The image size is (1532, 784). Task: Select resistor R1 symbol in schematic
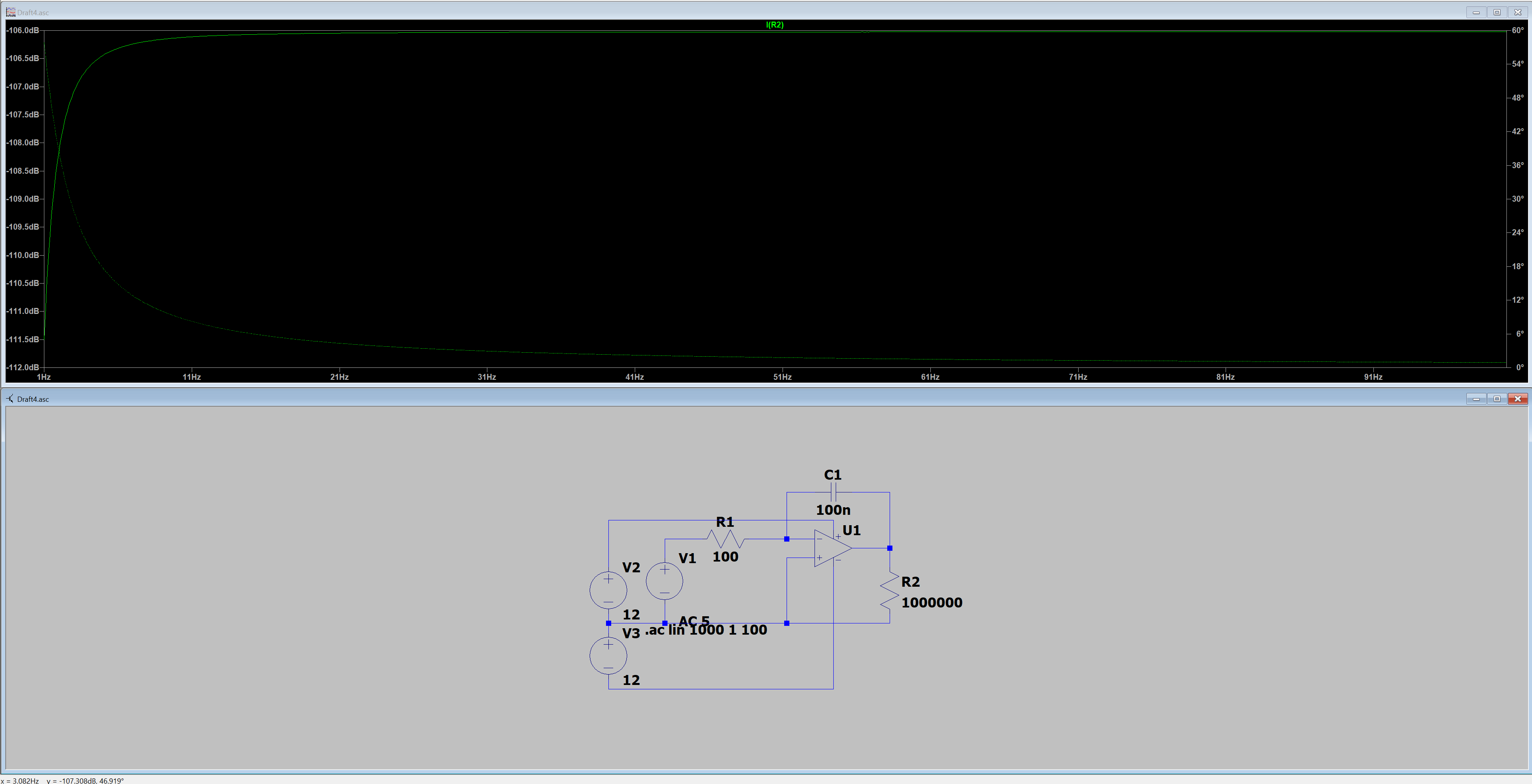coord(725,539)
